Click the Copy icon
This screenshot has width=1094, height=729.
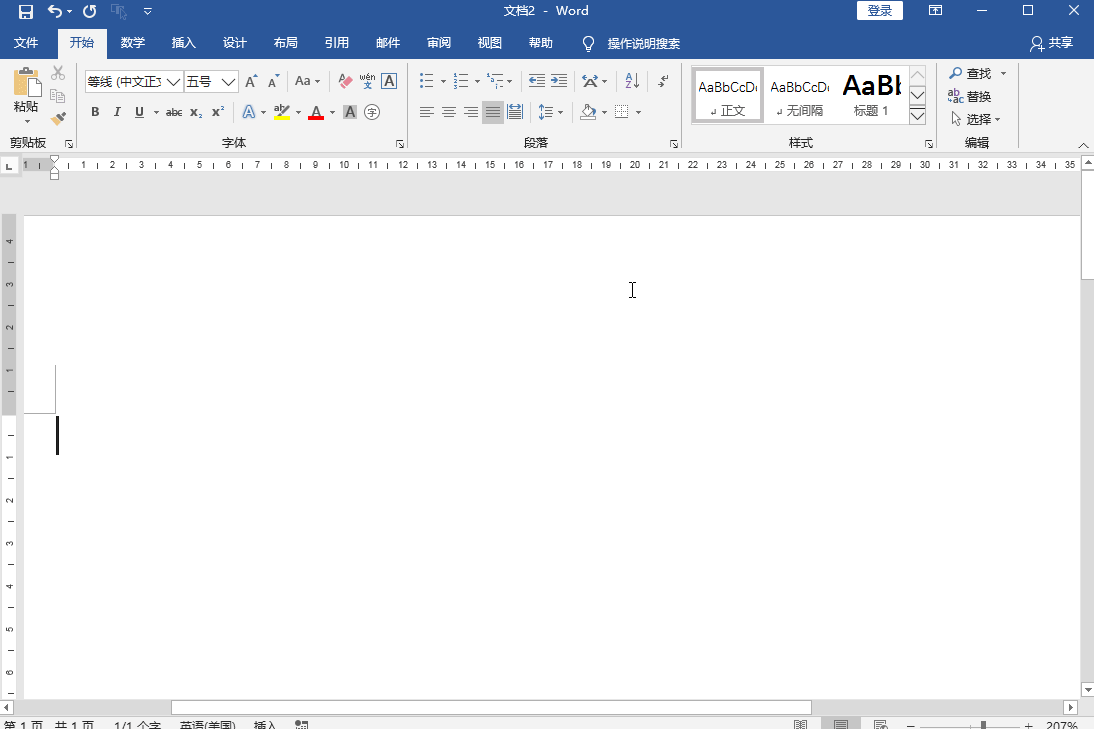click(58, 96)
